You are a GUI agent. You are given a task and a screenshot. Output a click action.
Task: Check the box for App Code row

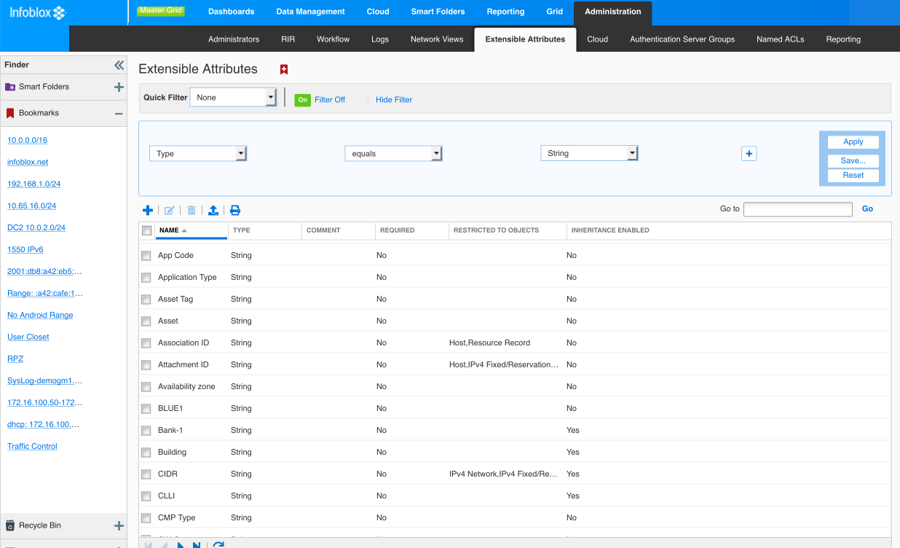point(146,256)
